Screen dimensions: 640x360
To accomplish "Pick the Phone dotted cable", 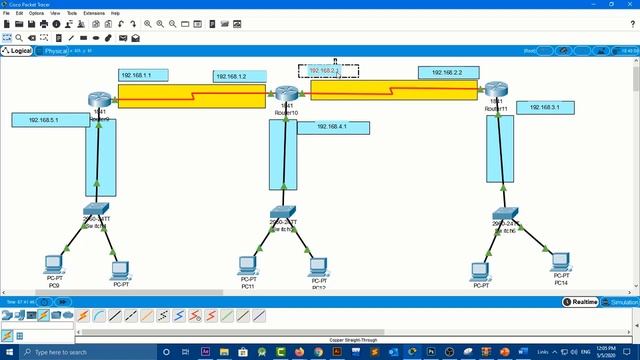I will (163, 316).
